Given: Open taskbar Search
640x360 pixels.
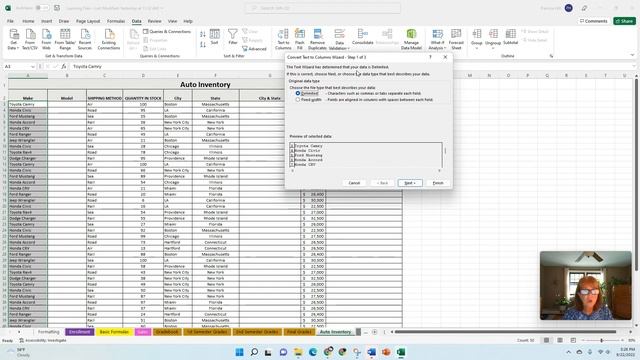Looking at the screenshot, I should pyautogui.click(x=254, y=352).
